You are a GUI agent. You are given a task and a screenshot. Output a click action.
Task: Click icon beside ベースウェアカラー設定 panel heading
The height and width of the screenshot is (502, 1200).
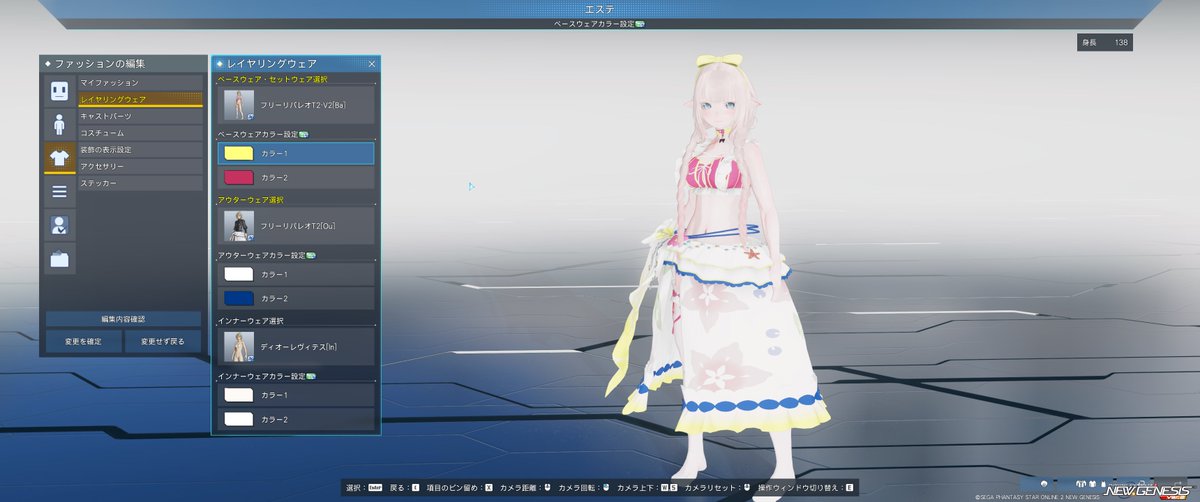[x=303, y=134]
